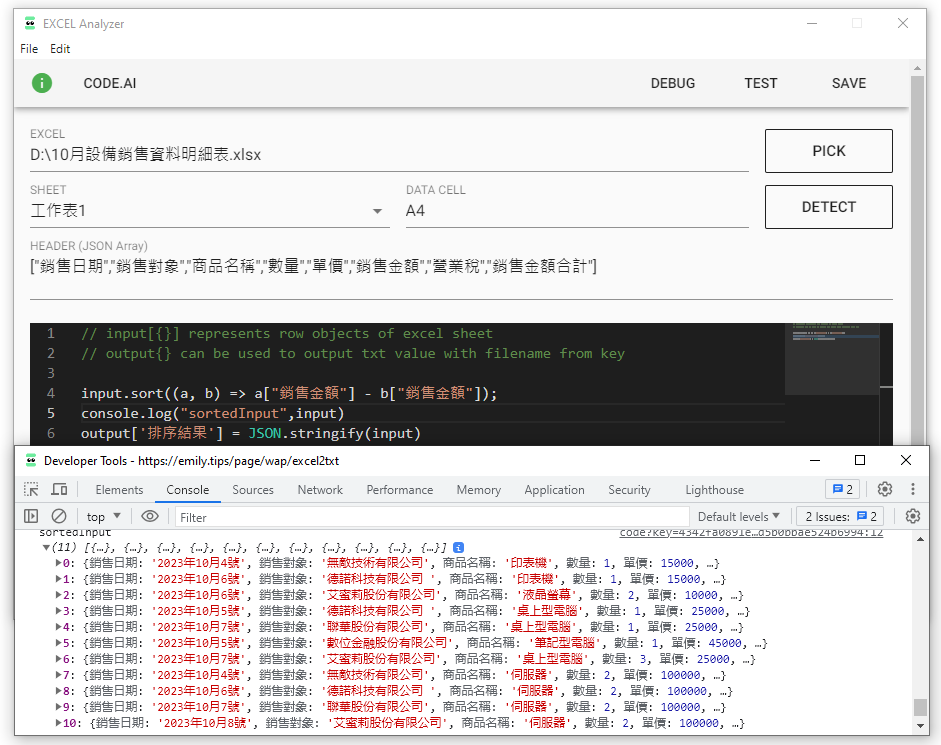Toggle the console sidebar icon

tap(31, 516)
